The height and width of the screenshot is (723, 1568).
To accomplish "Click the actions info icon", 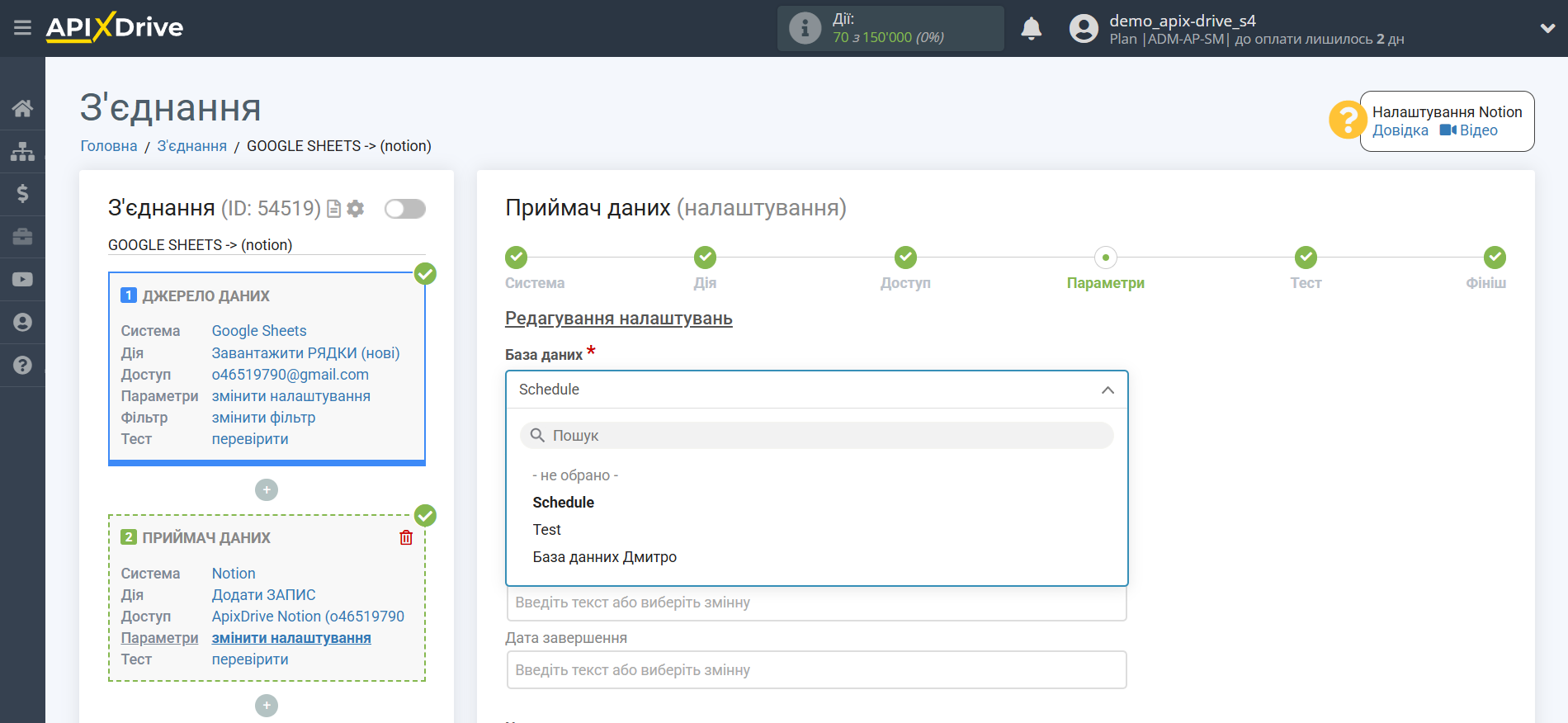I will click(x=805, y=28).
